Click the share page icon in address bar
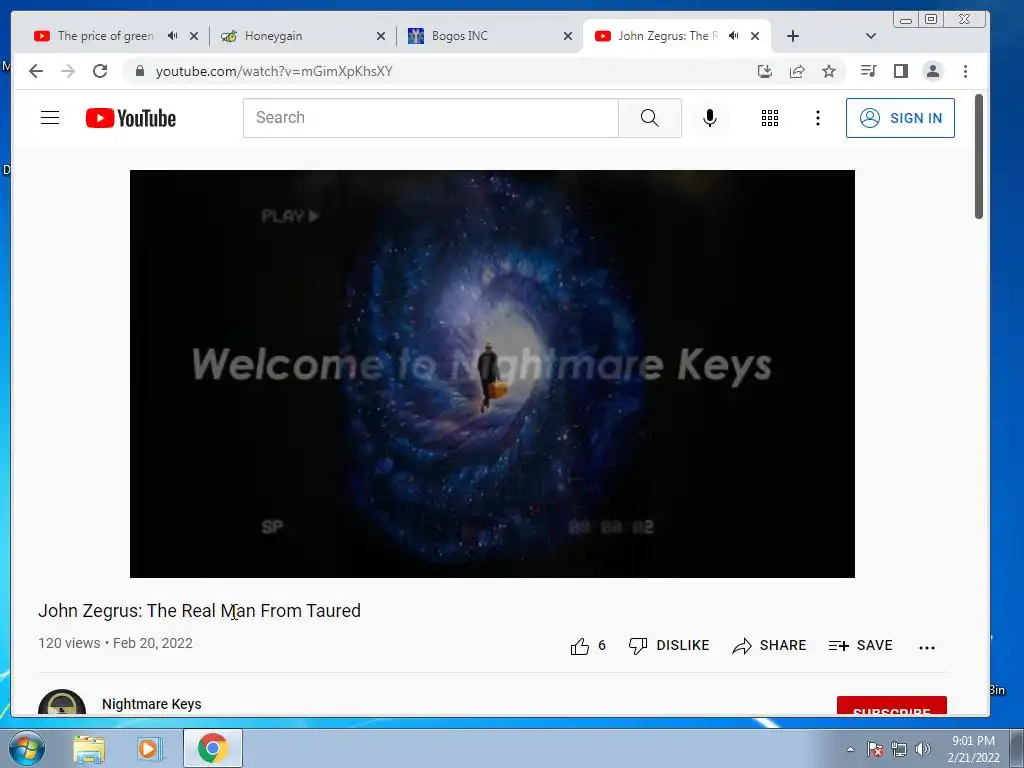This screenshot has width=1024, height=768. [797, 71]
